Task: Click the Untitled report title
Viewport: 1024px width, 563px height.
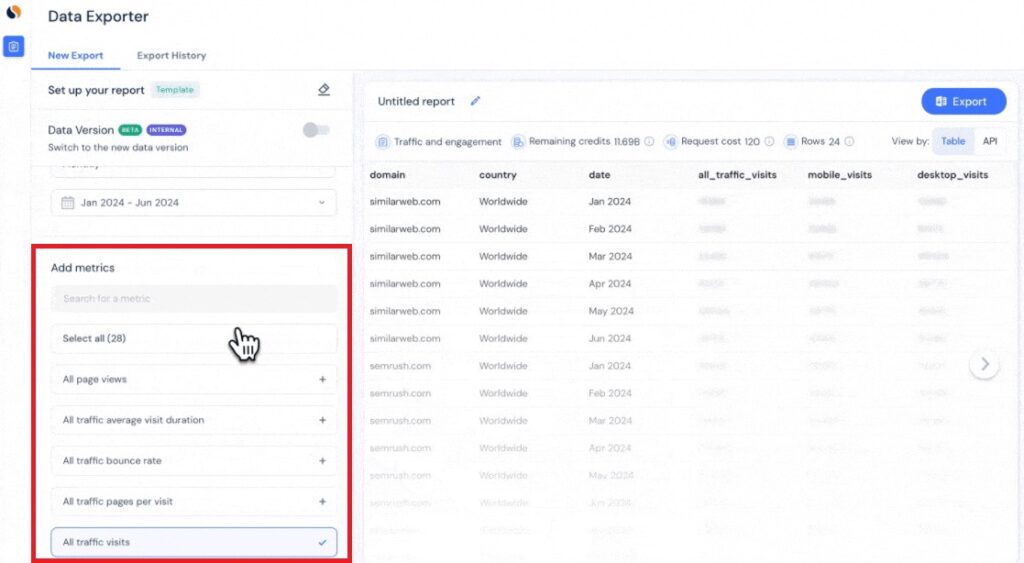Action: tap(416, 101)
